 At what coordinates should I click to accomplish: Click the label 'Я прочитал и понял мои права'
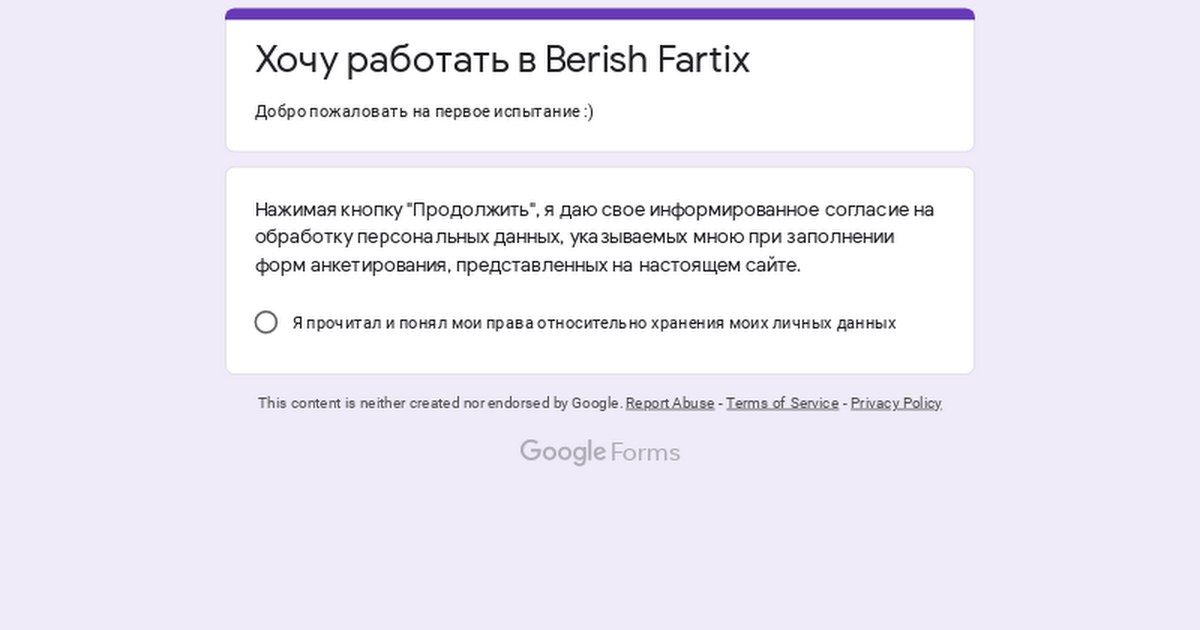[594, 323]
